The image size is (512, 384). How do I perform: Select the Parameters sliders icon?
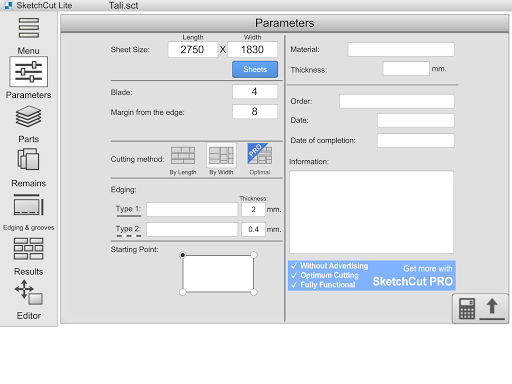tap(29, 71)
